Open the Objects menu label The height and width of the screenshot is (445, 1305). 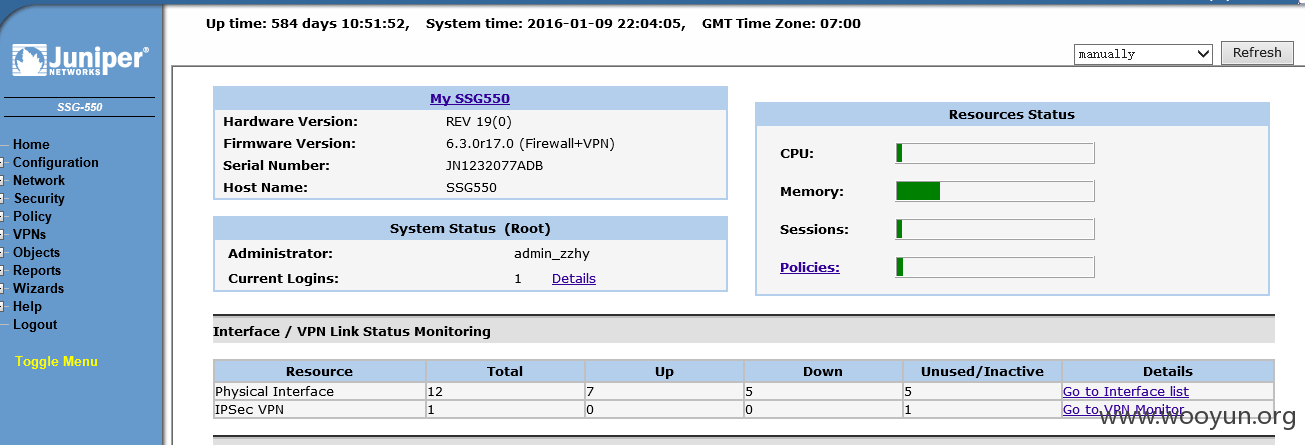[36, 252]
